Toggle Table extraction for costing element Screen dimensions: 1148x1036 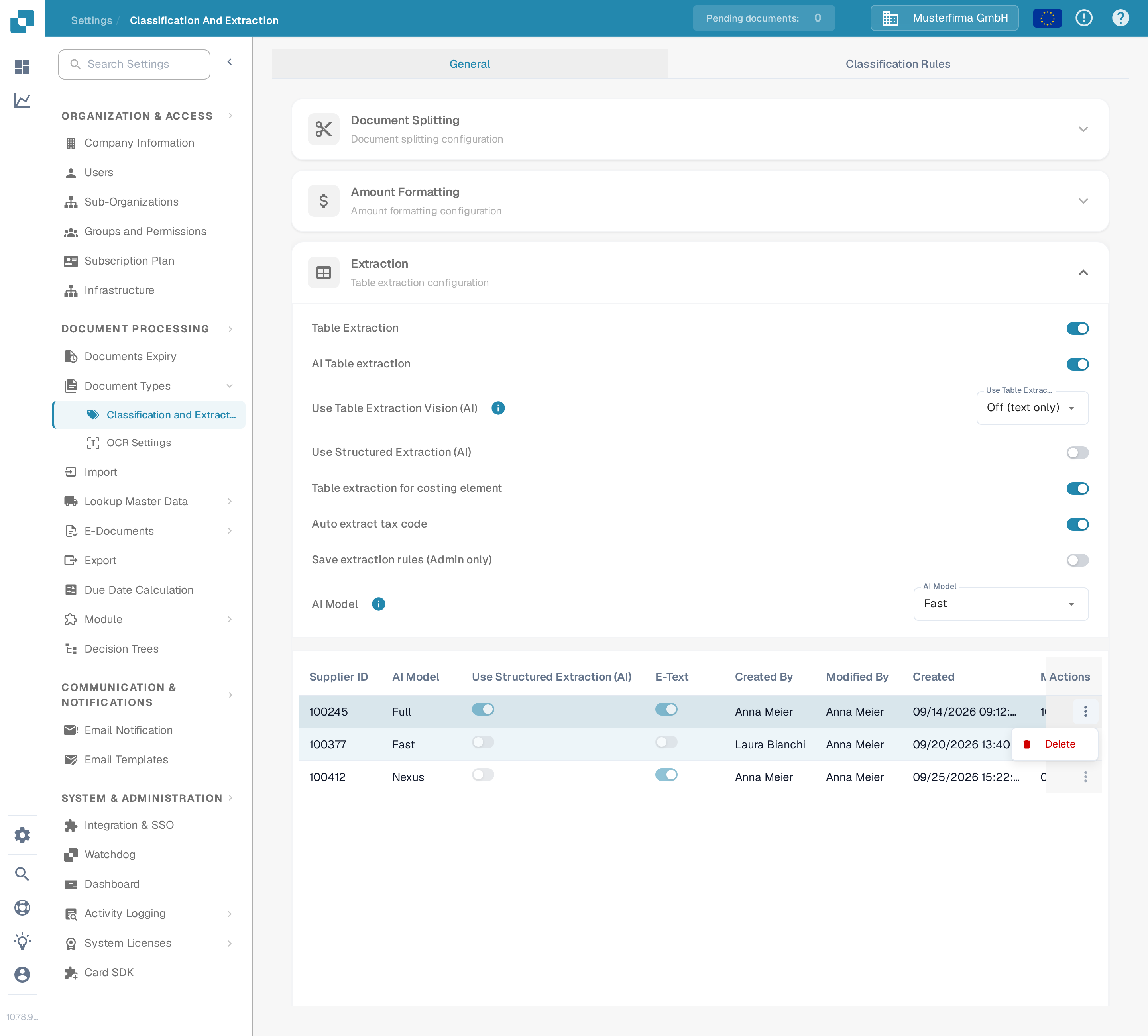point(1077,489)
